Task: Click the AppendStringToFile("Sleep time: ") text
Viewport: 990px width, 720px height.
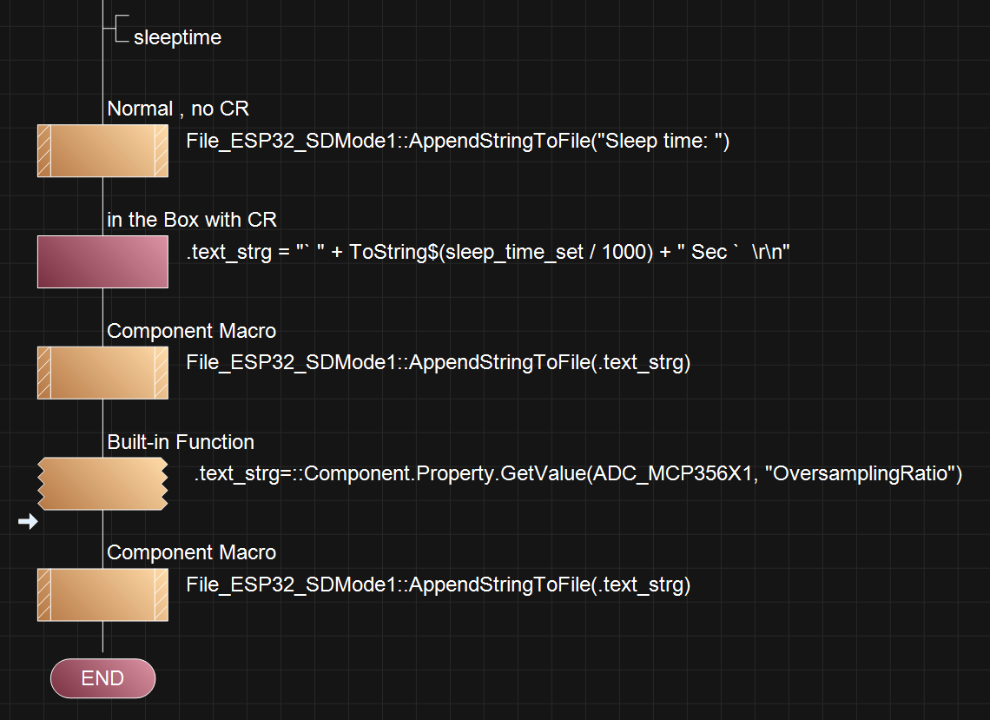Action: point(458,141)
